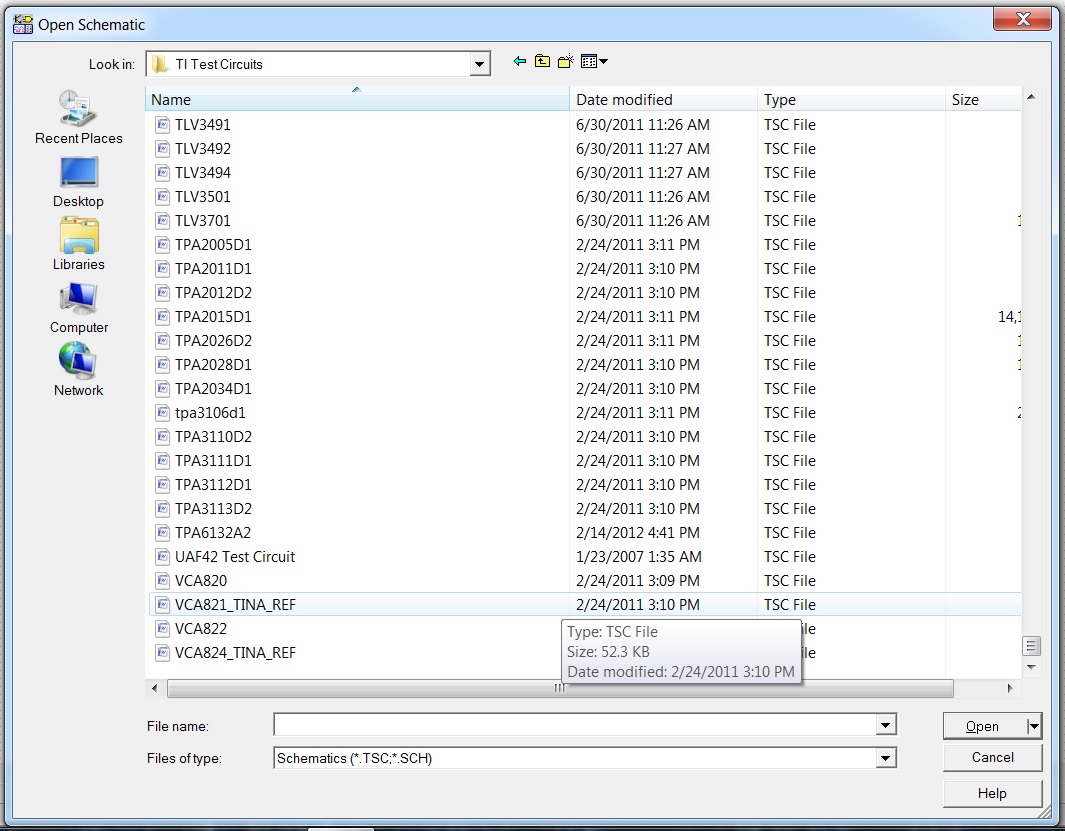This screenshot has height=831, width=1065.
Task: Click the Open button
Action: pos(985,726)
